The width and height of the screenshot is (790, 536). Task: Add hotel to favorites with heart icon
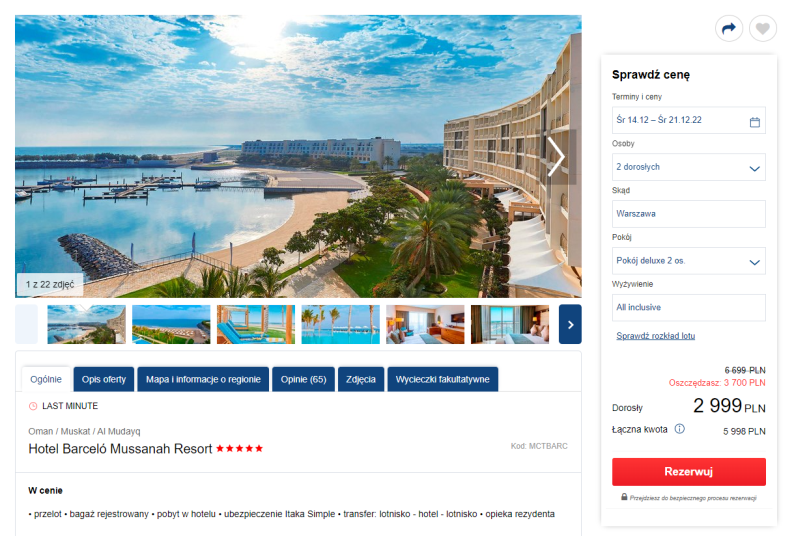pos(763,29)
